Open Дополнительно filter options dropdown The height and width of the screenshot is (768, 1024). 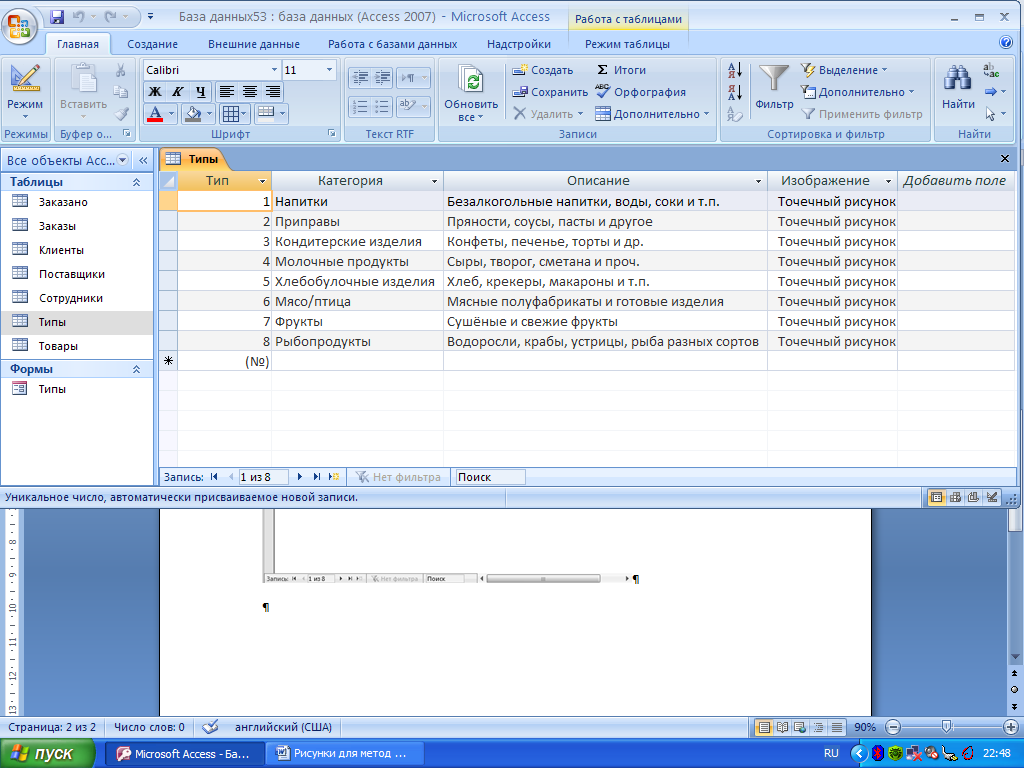tap(857, 92)
